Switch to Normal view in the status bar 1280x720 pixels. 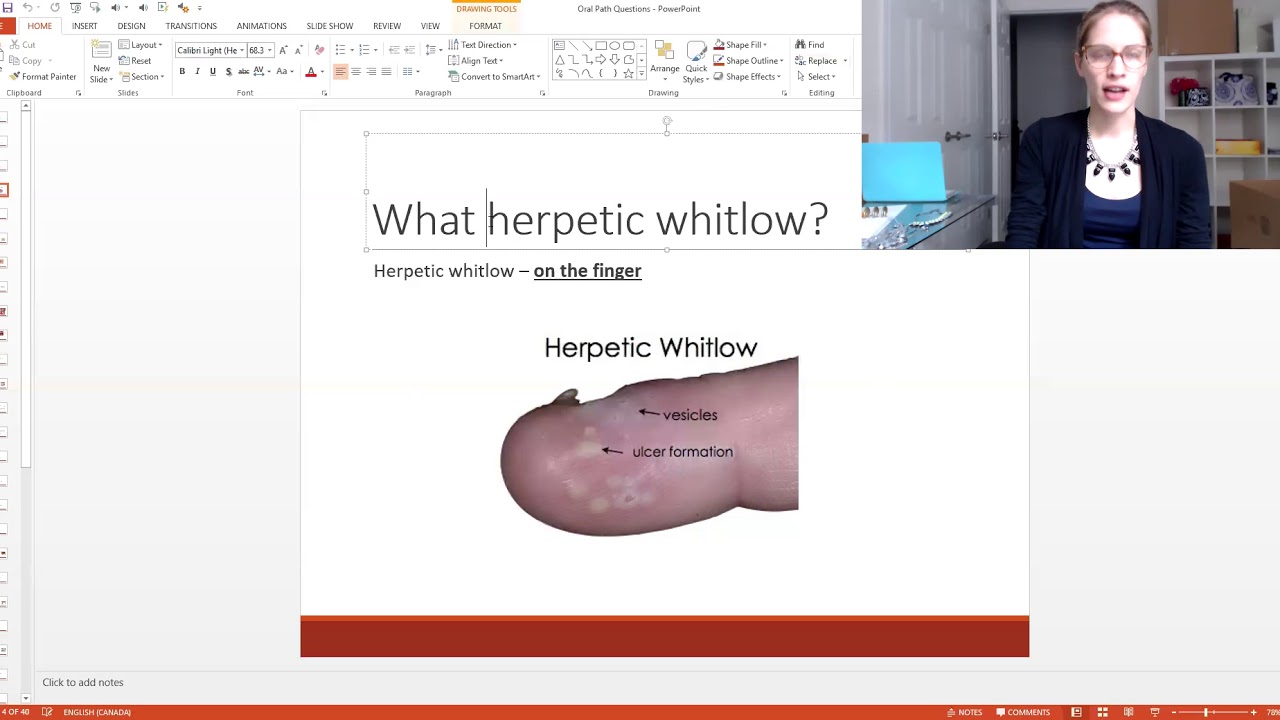[1076, 712]
